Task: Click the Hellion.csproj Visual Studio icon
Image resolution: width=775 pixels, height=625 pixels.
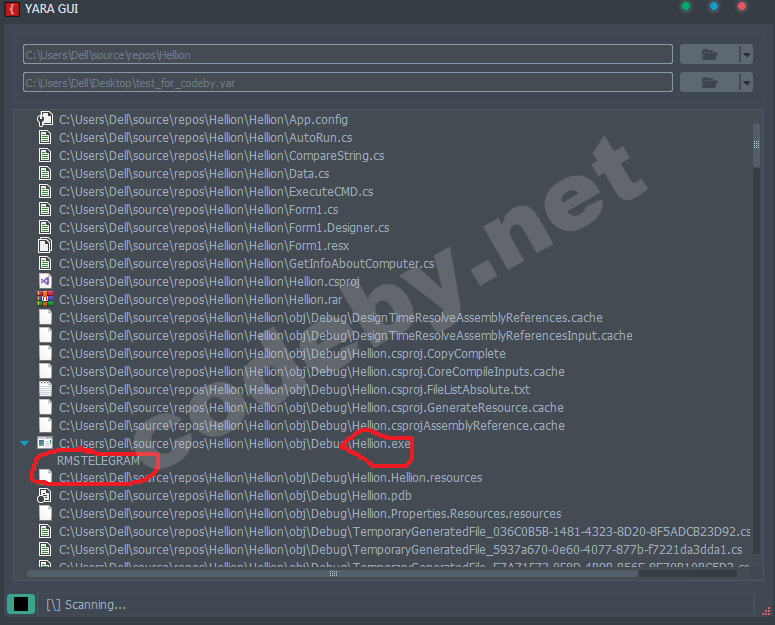Action: (x=45, y=282)
